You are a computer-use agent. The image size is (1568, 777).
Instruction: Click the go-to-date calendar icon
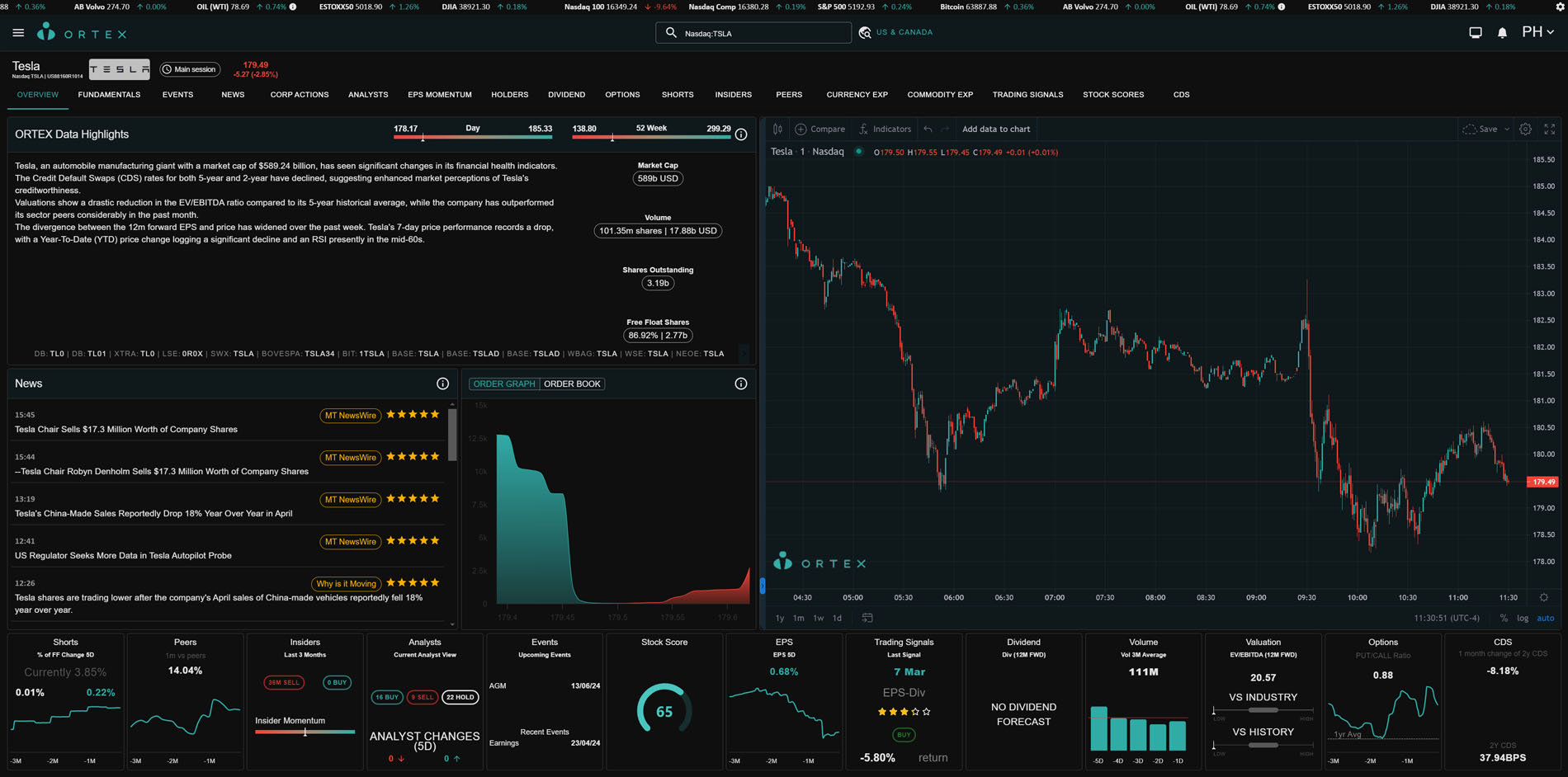[x=867, y=618]
